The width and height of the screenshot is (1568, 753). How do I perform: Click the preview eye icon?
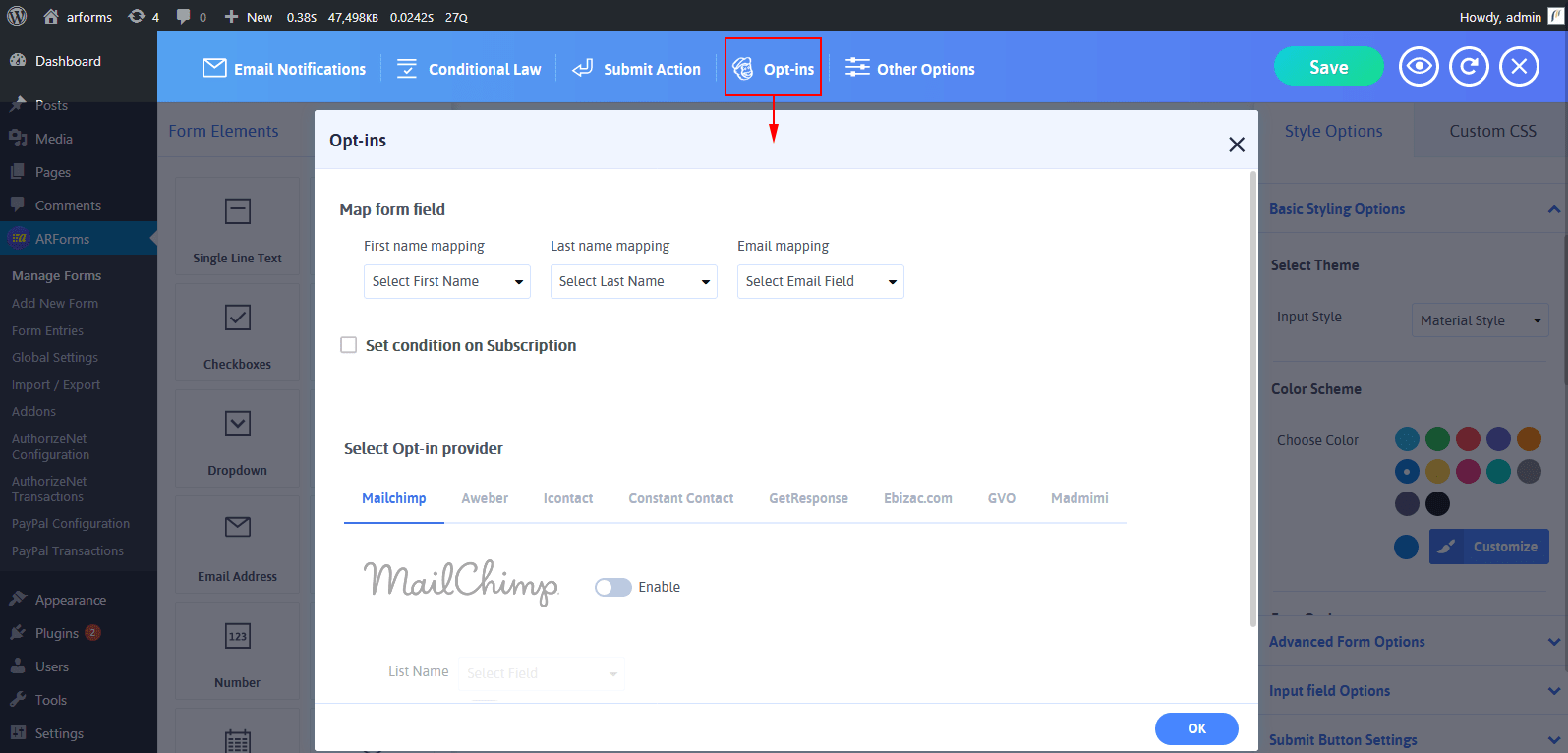(x=1419, y=67)
